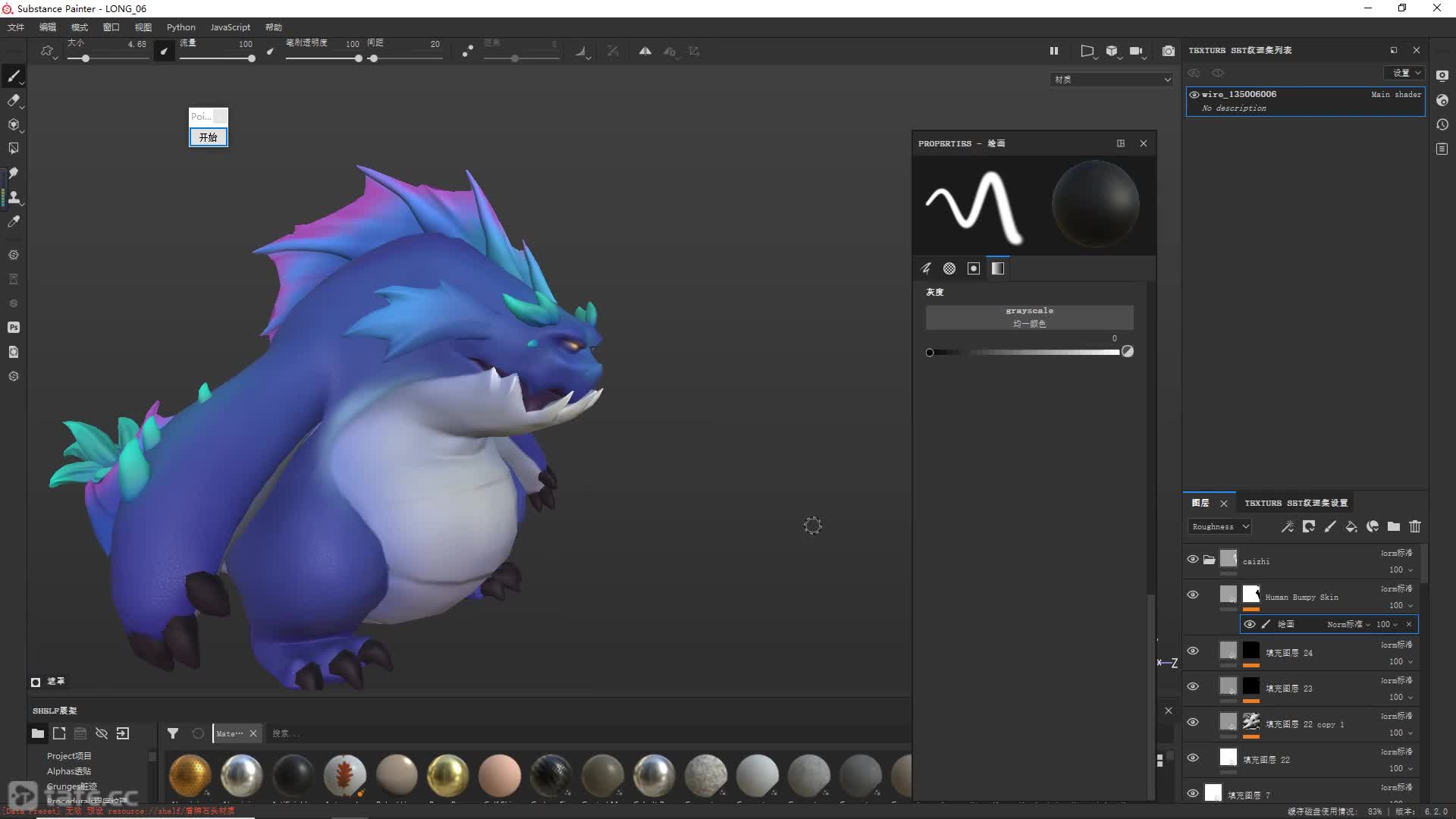Select the Material Picker eyedropper tool

coord(14,221)
